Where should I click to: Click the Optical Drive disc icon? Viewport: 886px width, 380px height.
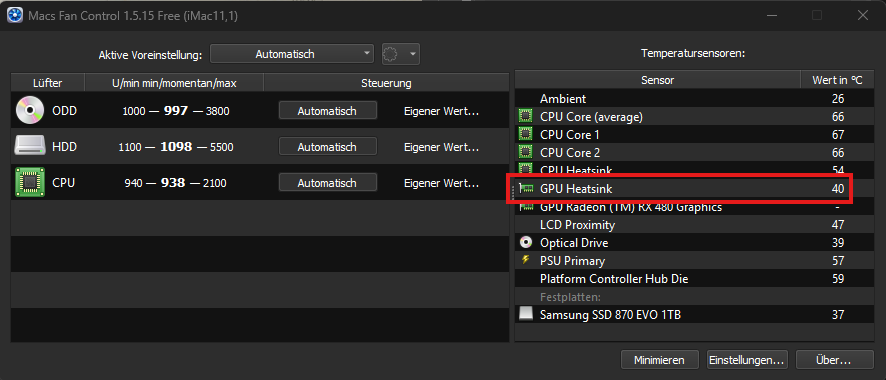tap(525, 243)
